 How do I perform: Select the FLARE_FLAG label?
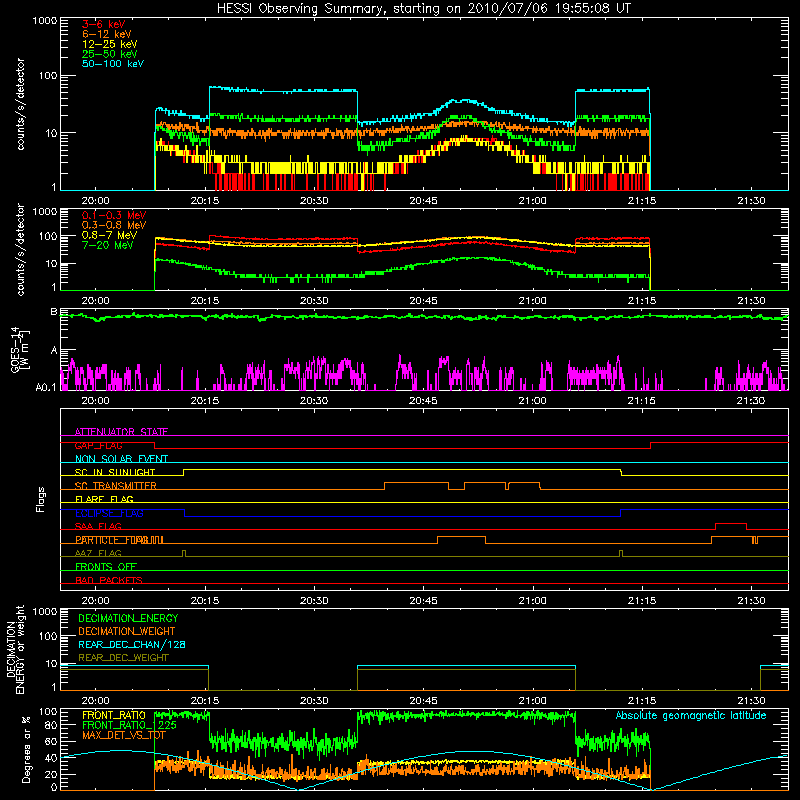pyautogui.click(x=104, y=499)
